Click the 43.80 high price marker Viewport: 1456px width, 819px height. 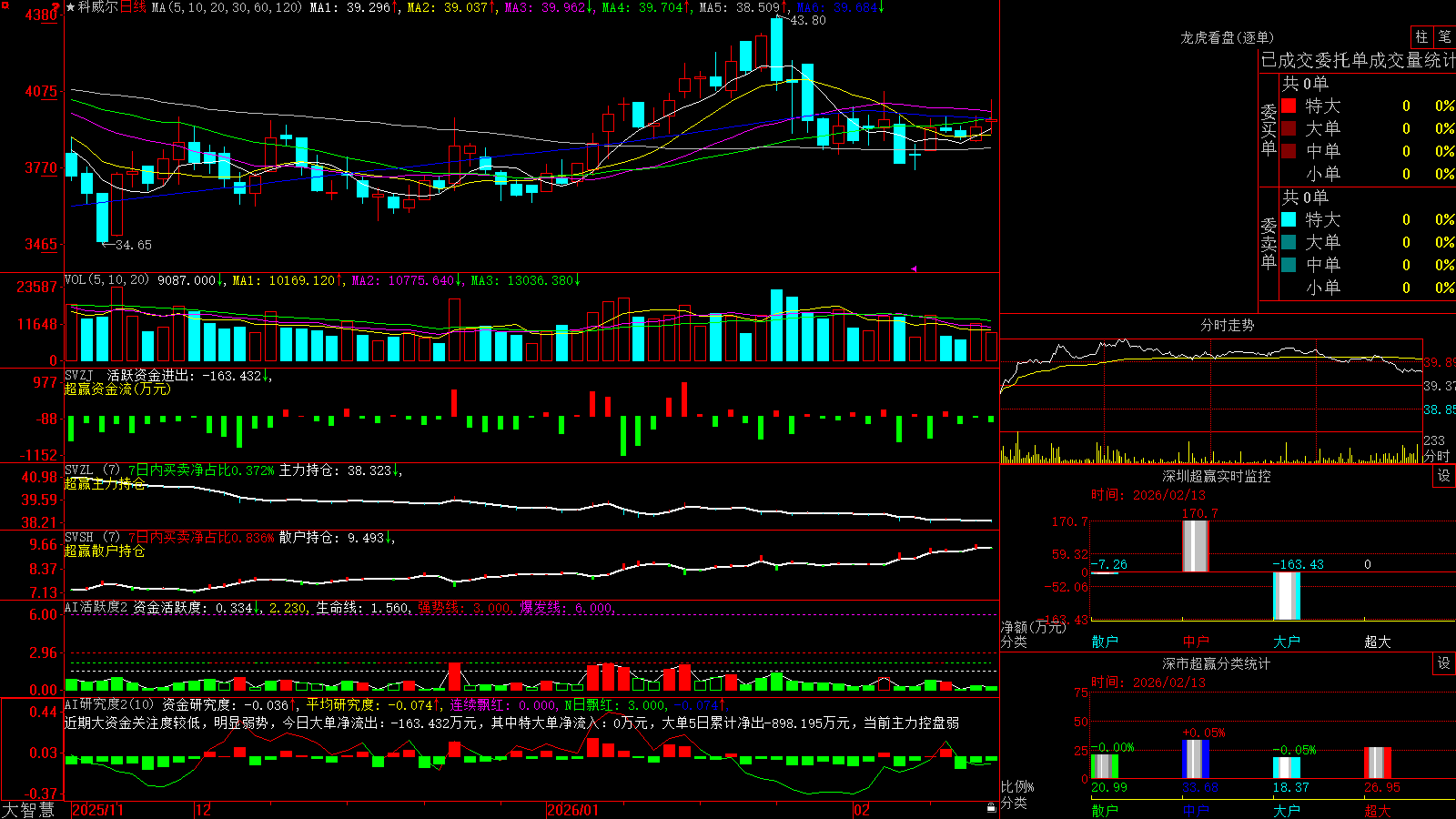point(808,20)
